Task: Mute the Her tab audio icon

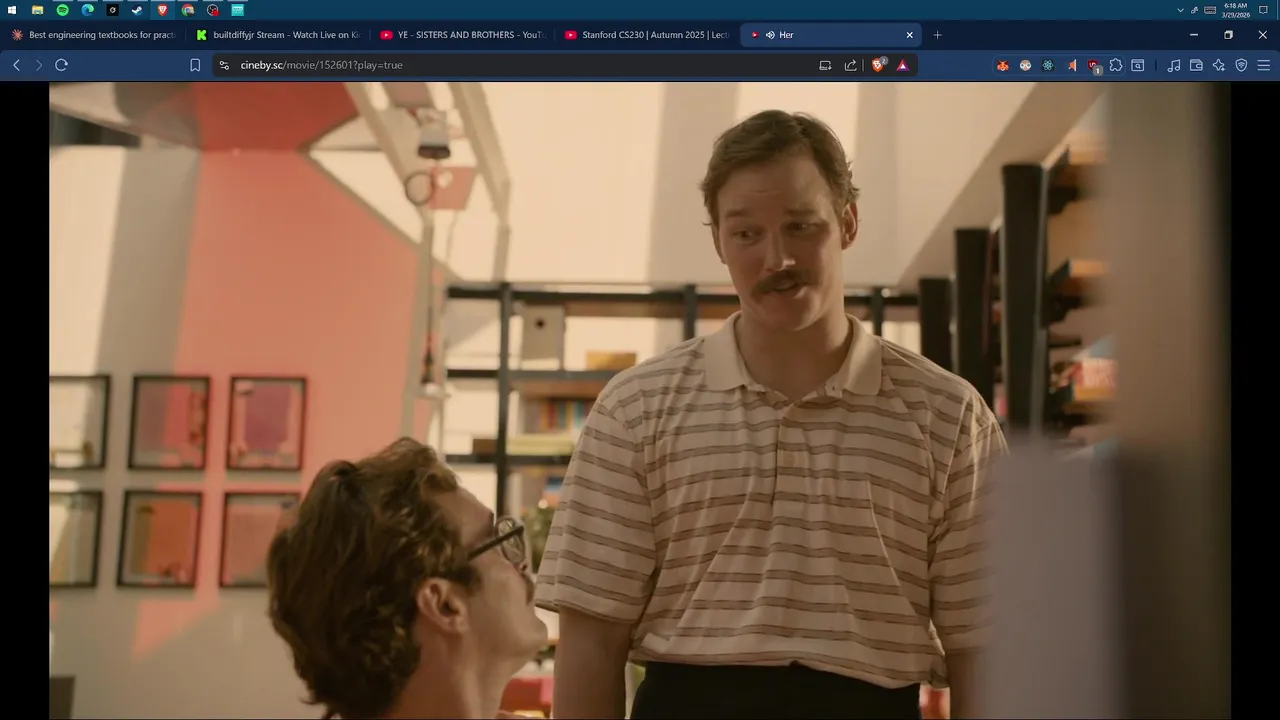Action: [x=770, y=35]
